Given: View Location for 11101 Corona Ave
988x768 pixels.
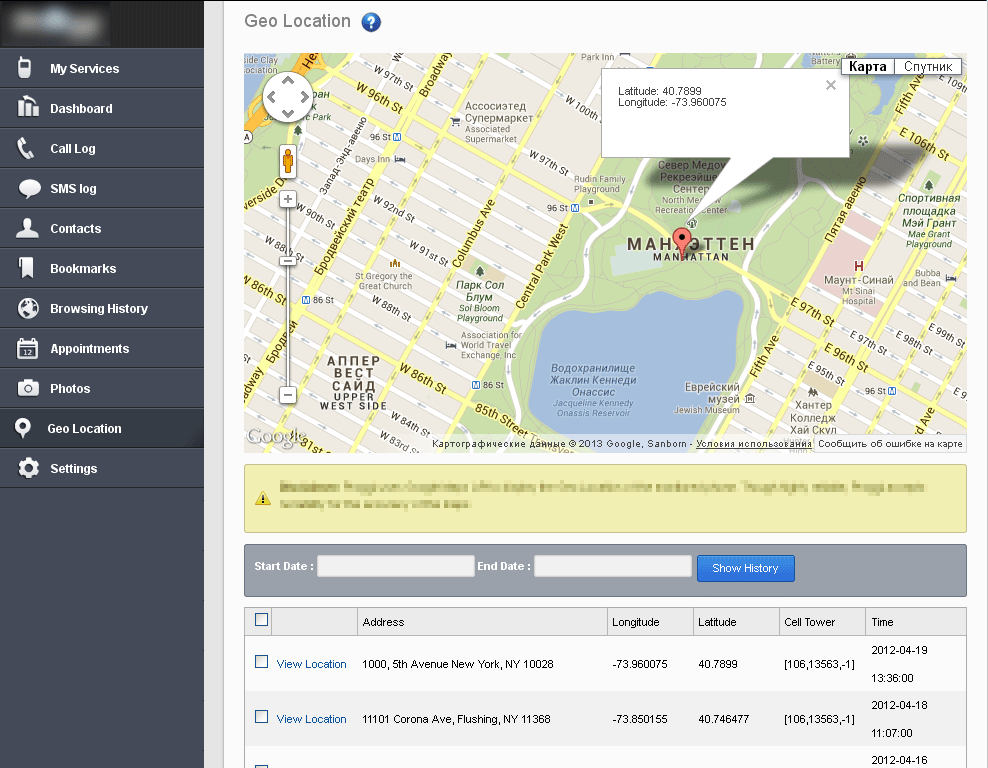Looking at the screenshot, I should tap(311, 719).
